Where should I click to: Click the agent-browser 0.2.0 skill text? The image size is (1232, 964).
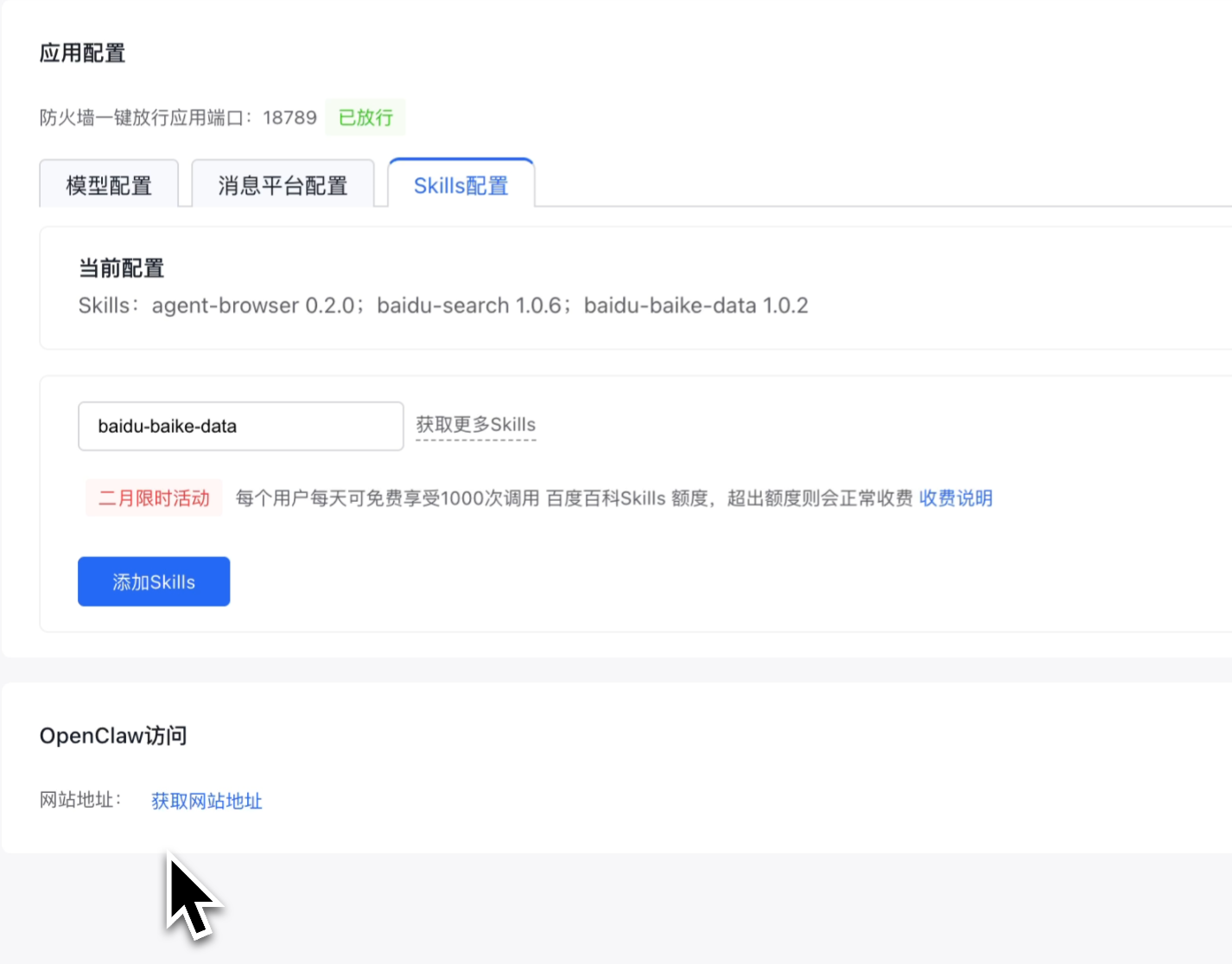pyautogui.click(x=255, y=306)
